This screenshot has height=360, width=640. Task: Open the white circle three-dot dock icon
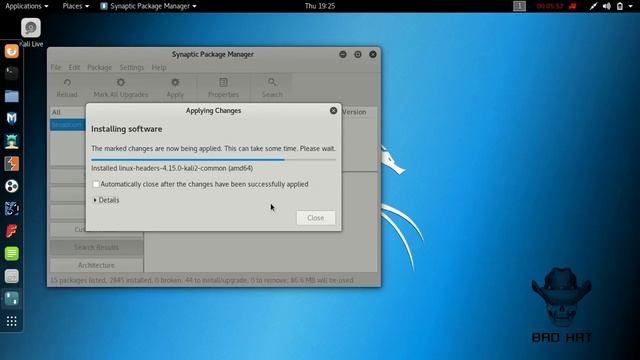click(11, 186)
